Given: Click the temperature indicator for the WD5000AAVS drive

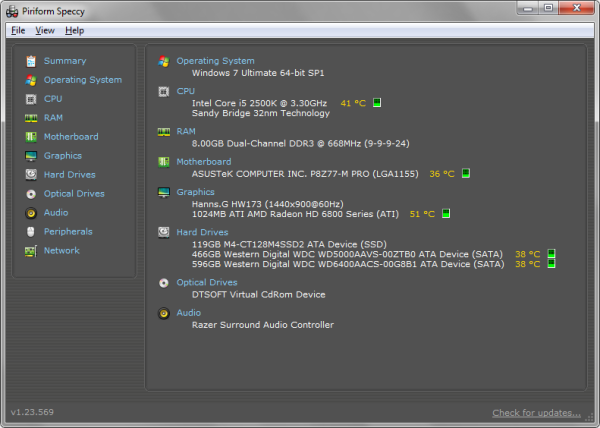Looking at the screenshot, I should [x=551, y=254].
